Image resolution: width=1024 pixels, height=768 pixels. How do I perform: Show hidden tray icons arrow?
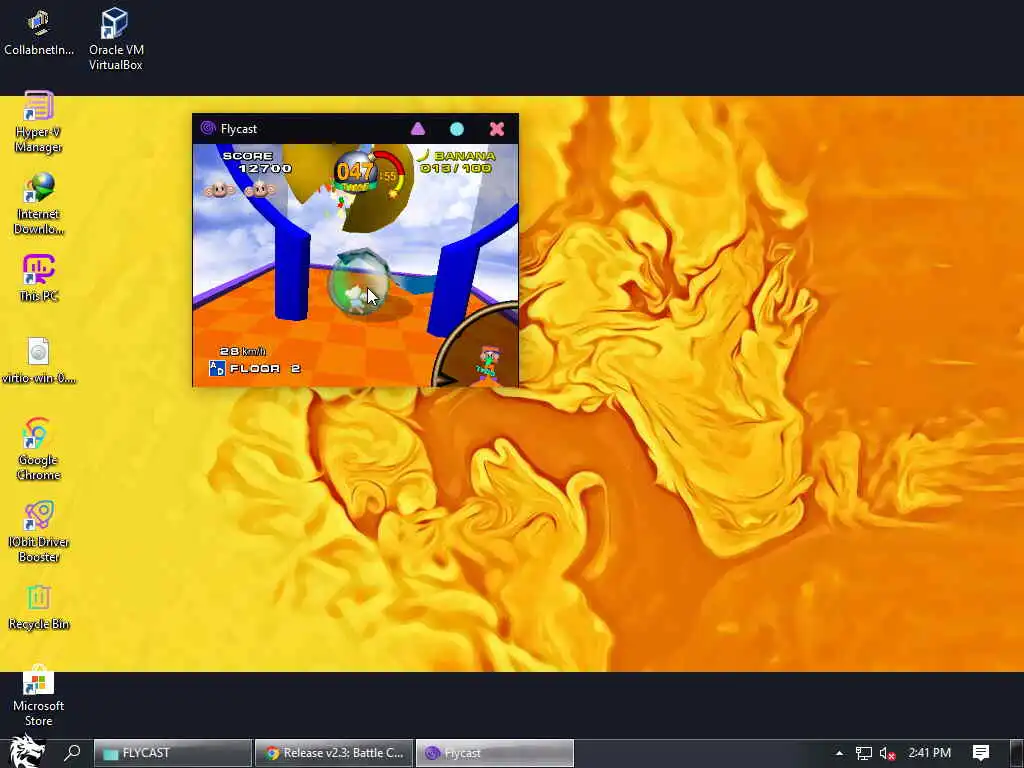(839, 753)
